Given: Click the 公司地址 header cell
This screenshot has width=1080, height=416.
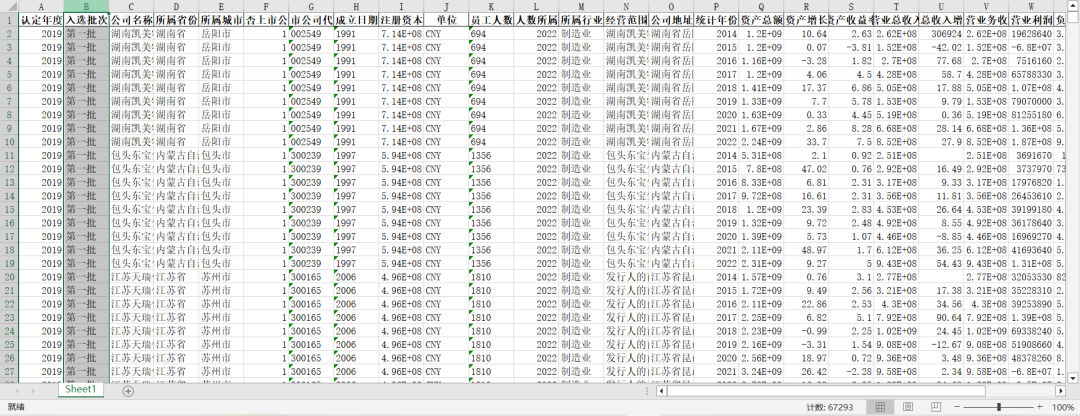Looking at the screenshot, I should [x=671, y=19].
